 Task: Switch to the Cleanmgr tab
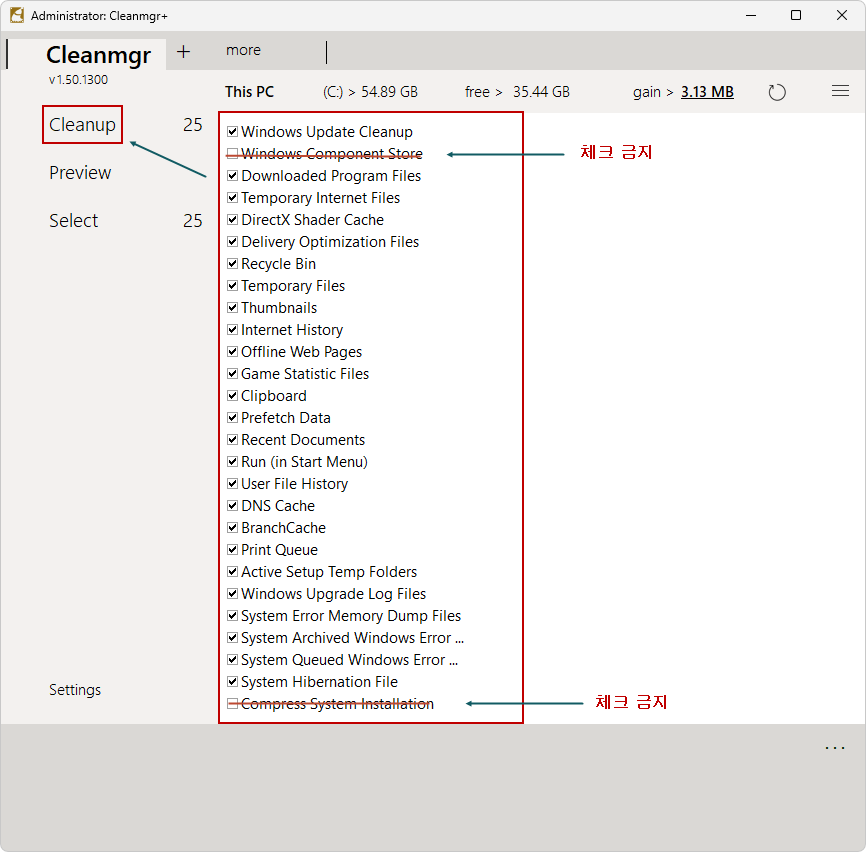pos(98,55)
